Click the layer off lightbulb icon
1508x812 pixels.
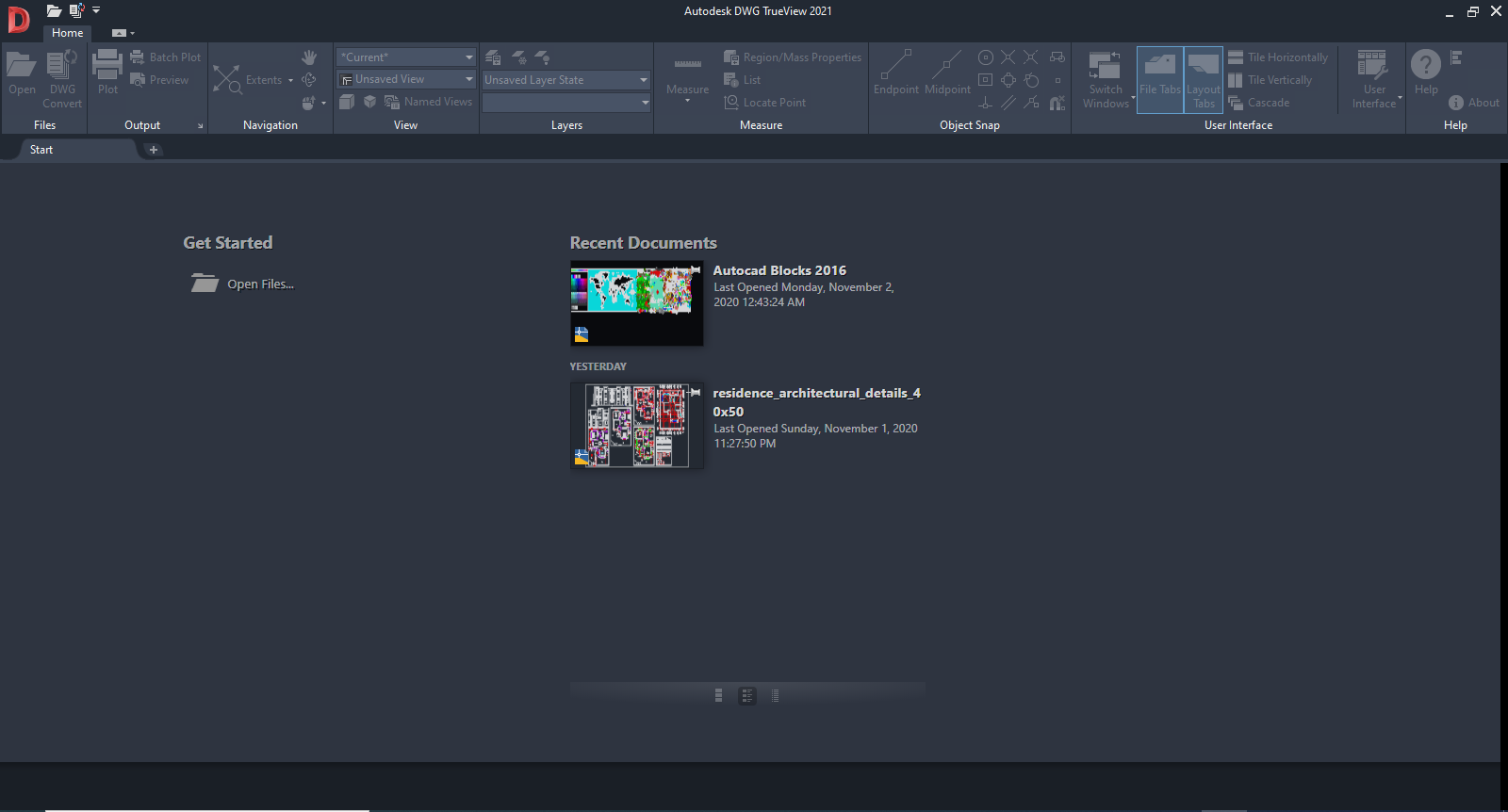click(542, 57)
